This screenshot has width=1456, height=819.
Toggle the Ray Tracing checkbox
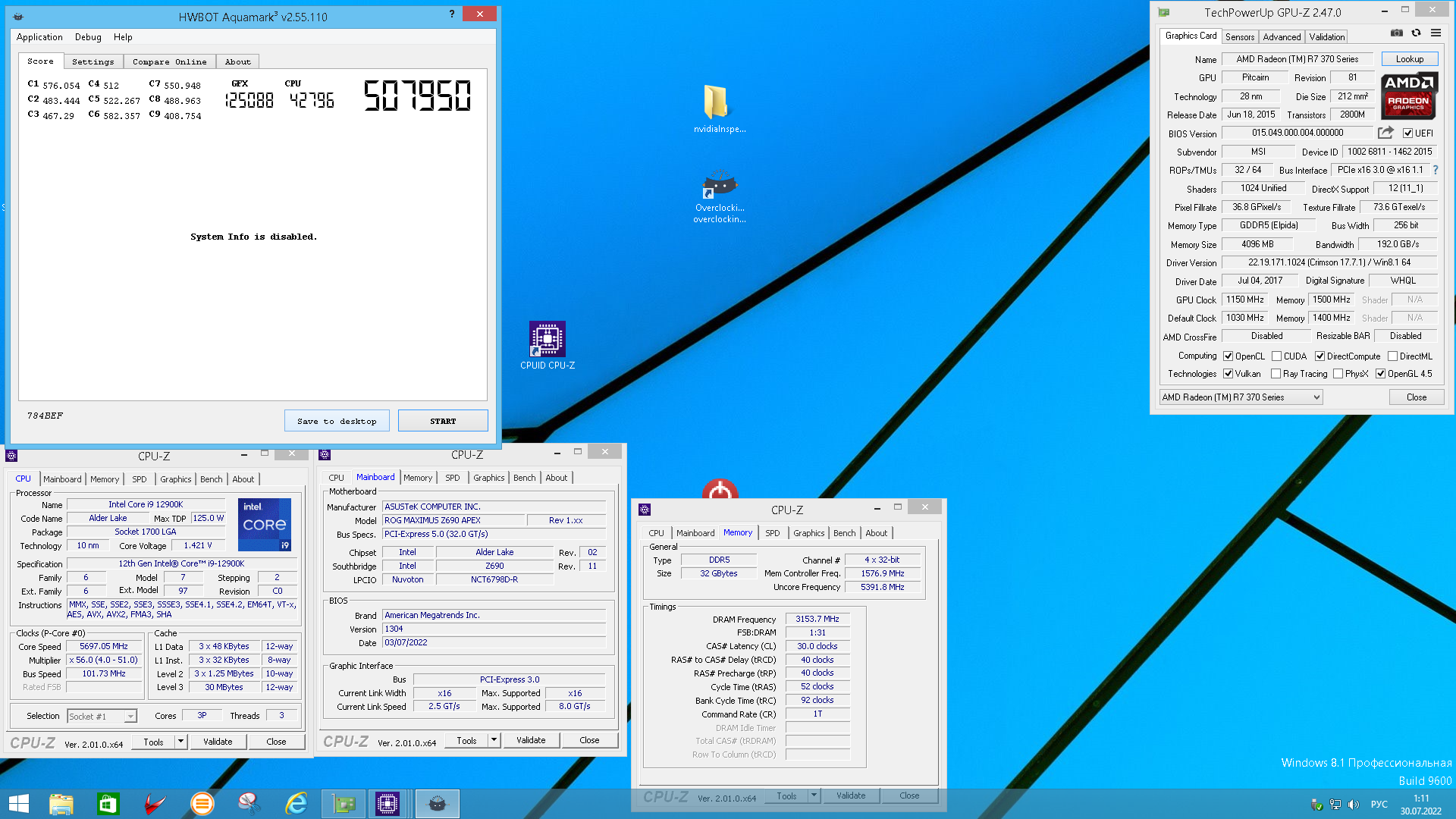(x=1276, y=374)
